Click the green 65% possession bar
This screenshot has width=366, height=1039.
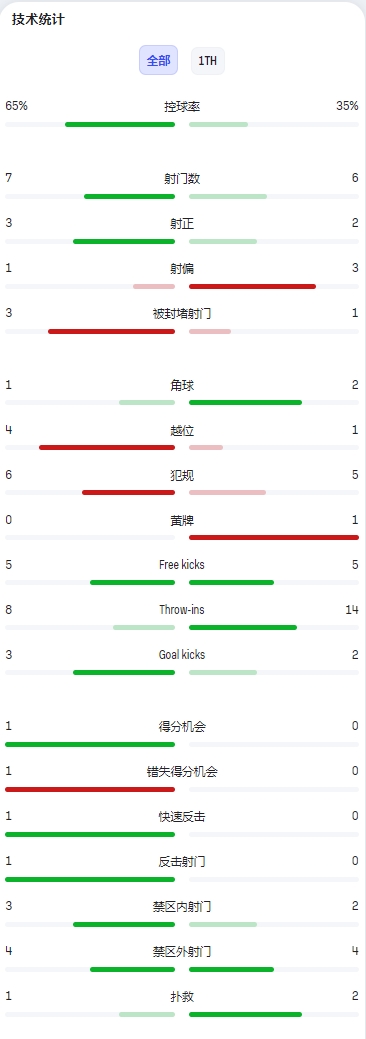[x=120, y=125]
